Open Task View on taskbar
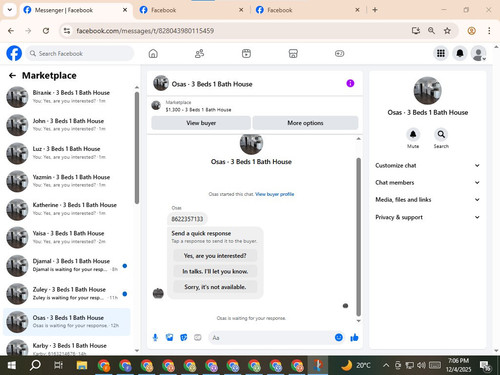 pos(58,366)
